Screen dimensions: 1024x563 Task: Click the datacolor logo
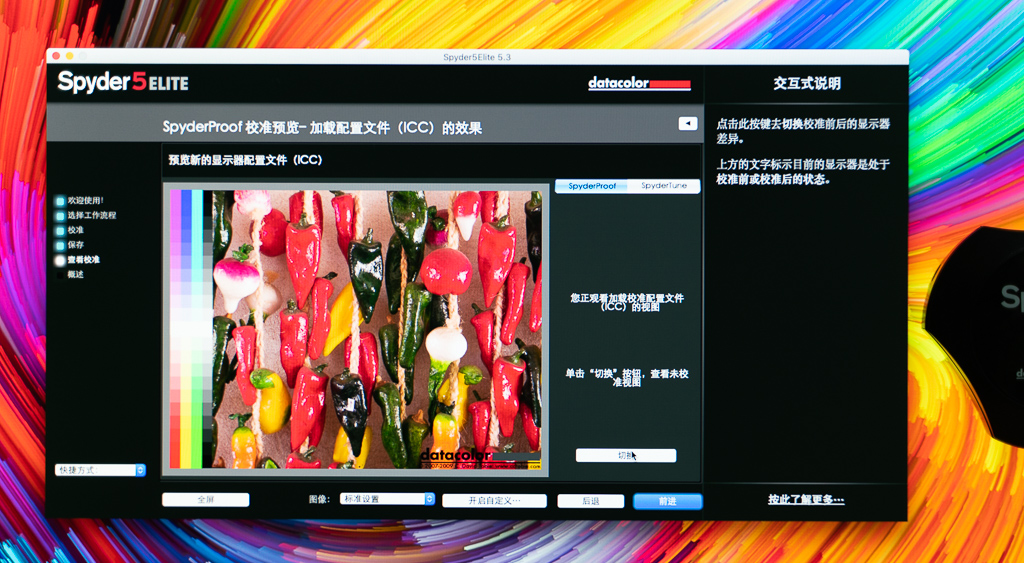[639, 83]
